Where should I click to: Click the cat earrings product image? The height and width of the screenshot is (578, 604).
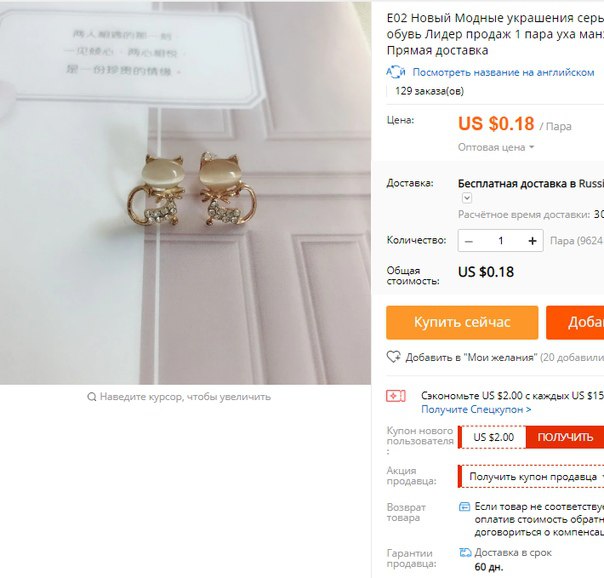click(x=185, y=193)
